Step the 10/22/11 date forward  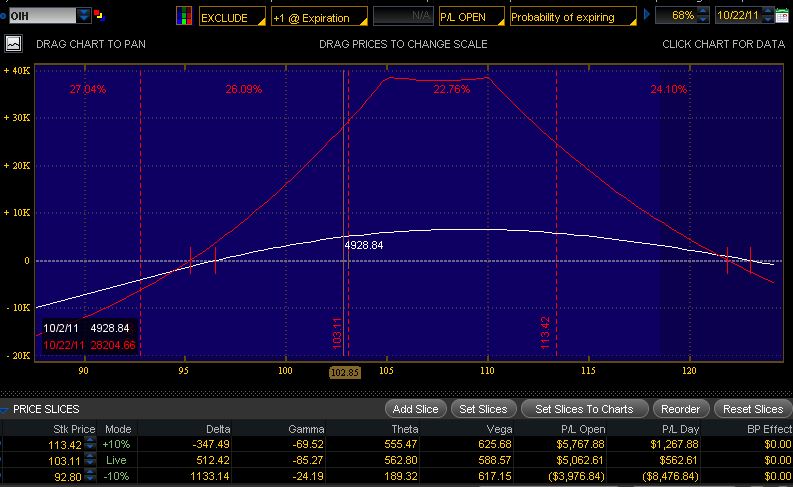768,11
